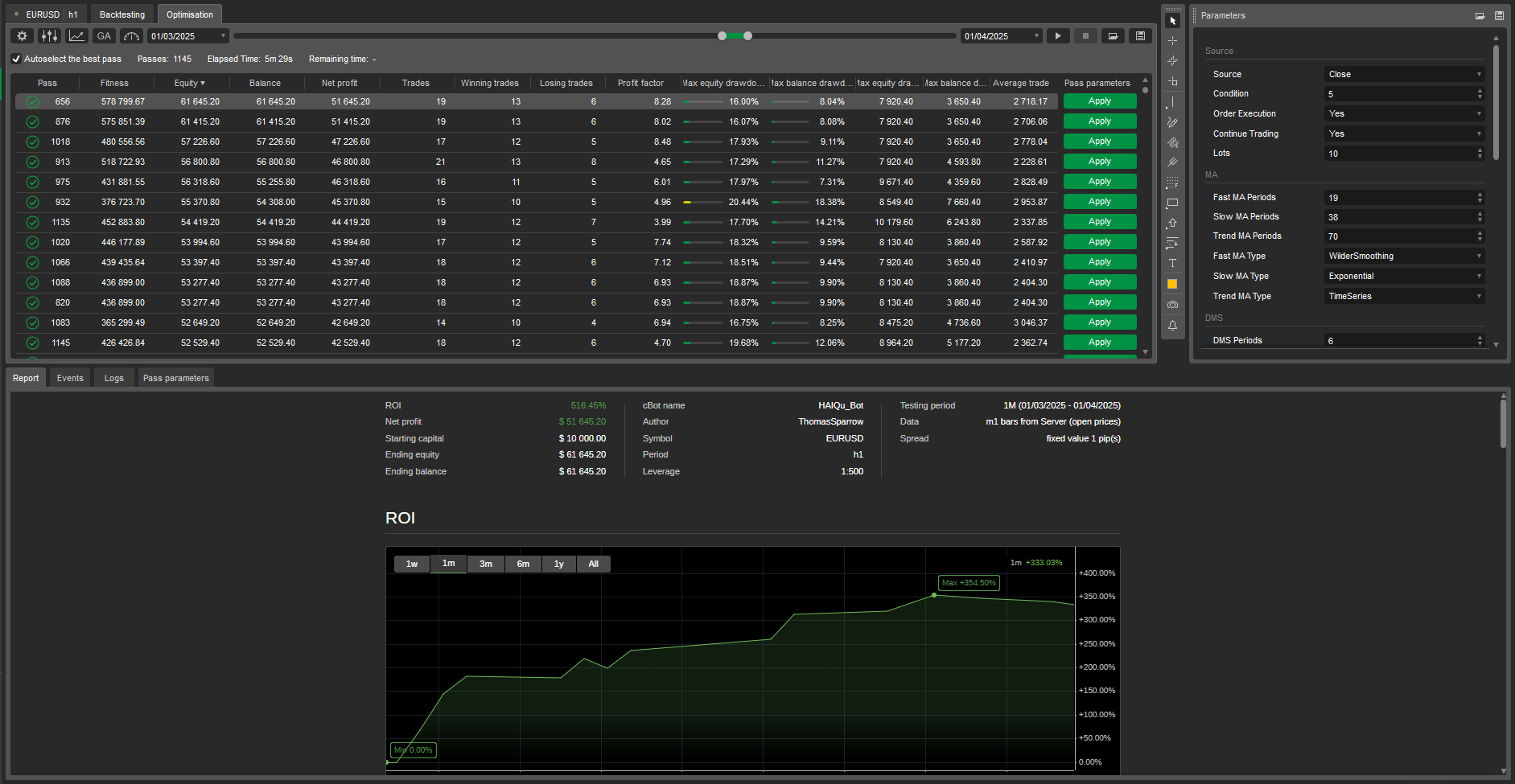Image resolution: width=1515 pixels, height=784 pixels.
Task: Open the Events tab
Action: 70,378
